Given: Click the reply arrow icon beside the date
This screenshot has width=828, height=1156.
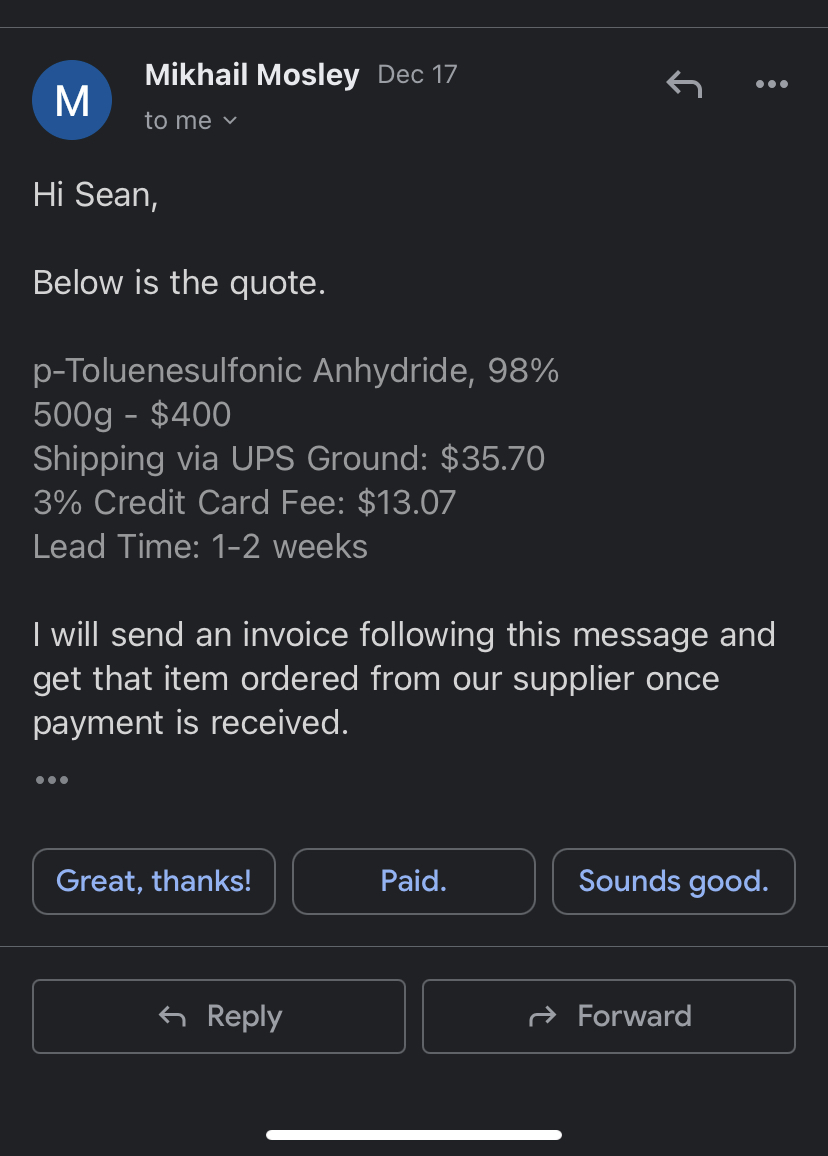Looking at the screenshot, I should coord(684,85).
